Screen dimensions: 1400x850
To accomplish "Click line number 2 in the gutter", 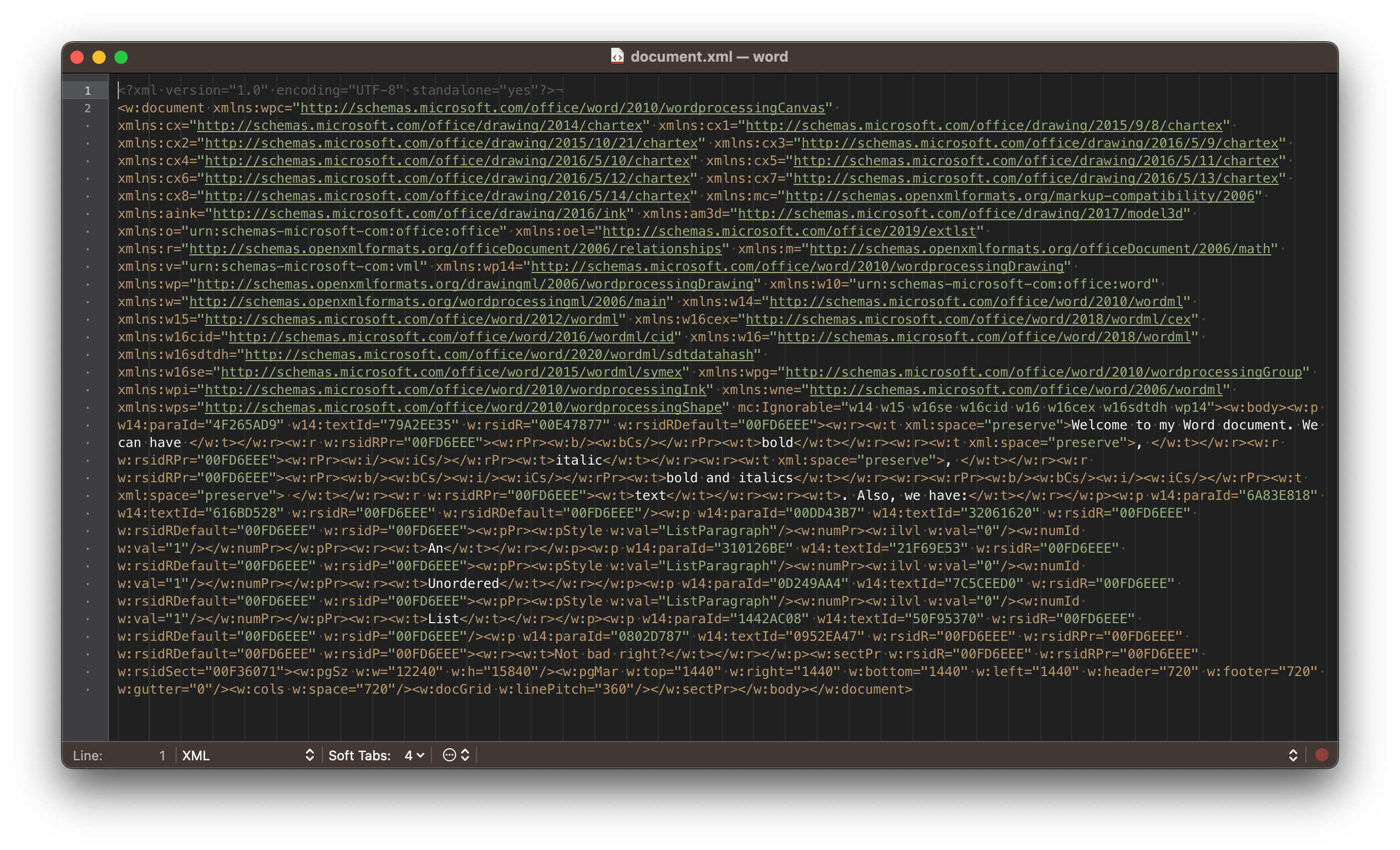I will coord(87,108).
